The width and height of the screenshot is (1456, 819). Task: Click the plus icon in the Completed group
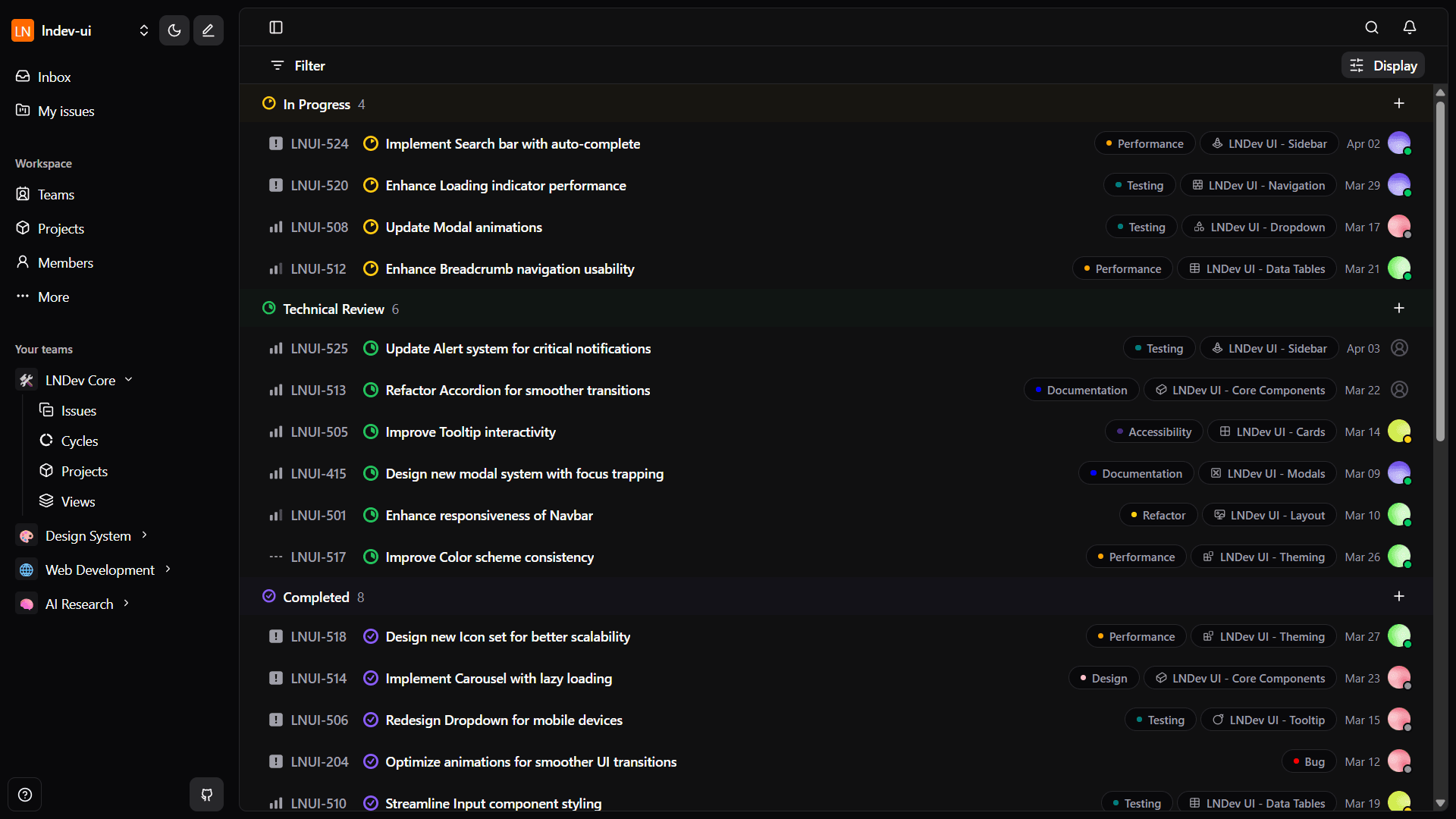(x=1399, y=596)
